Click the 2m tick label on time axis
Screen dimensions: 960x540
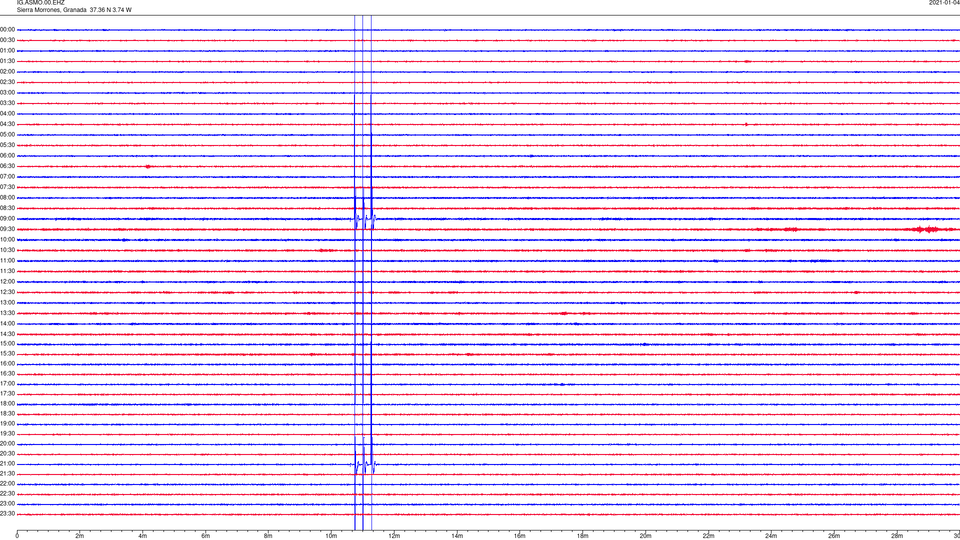[80, 536]
